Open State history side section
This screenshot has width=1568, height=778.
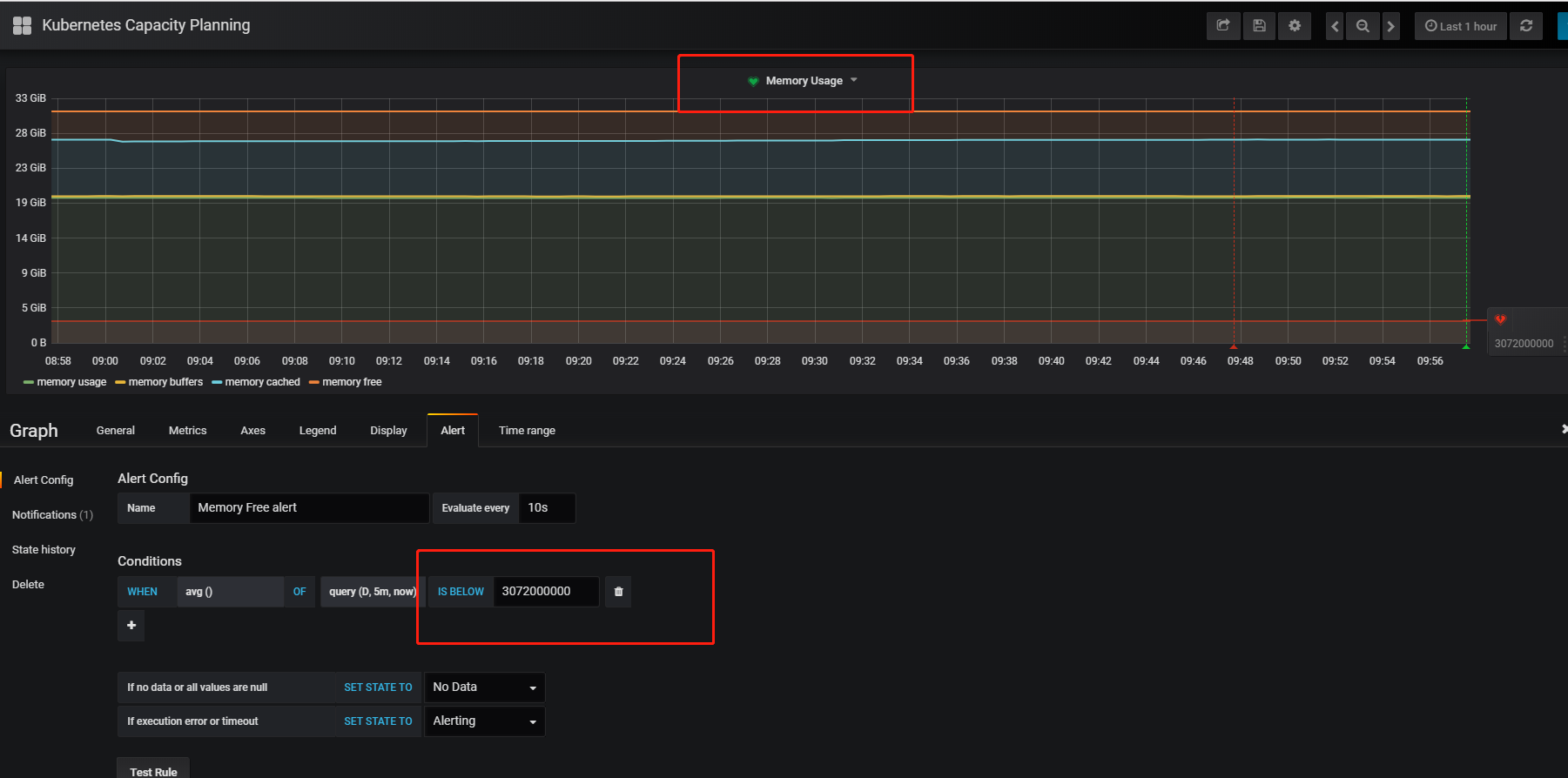click(44, 550)
